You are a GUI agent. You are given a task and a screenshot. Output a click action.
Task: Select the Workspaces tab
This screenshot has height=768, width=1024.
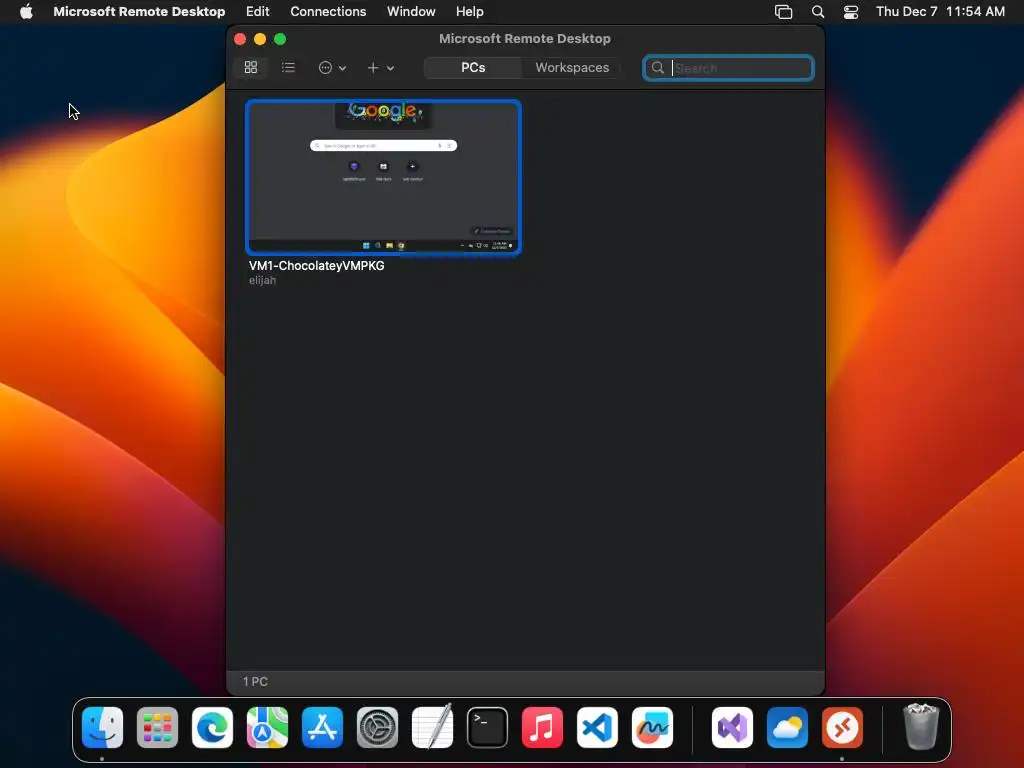pos(572,67)
